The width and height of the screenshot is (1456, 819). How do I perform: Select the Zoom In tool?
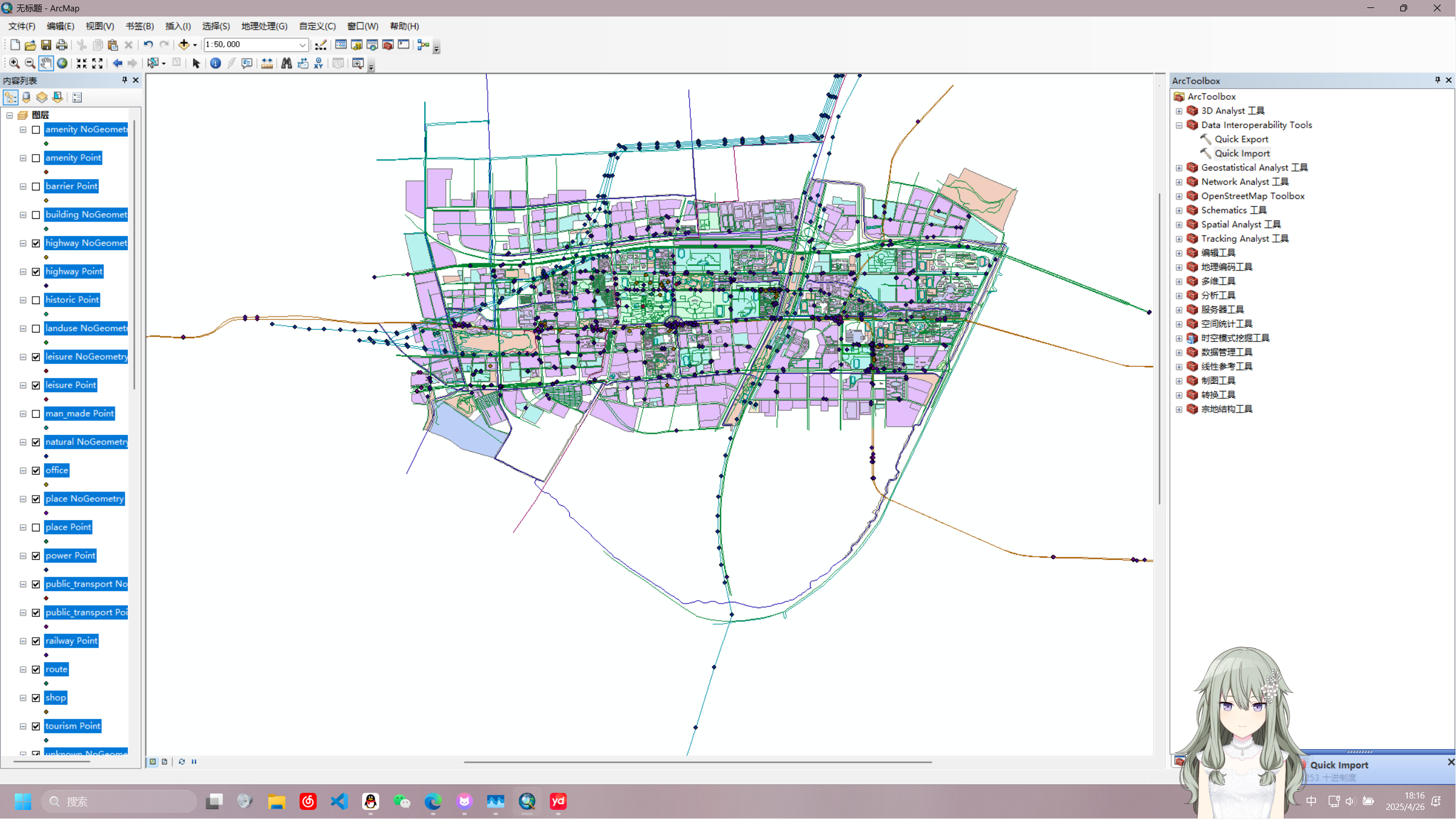pyautogui.click(x=14, y=63)
